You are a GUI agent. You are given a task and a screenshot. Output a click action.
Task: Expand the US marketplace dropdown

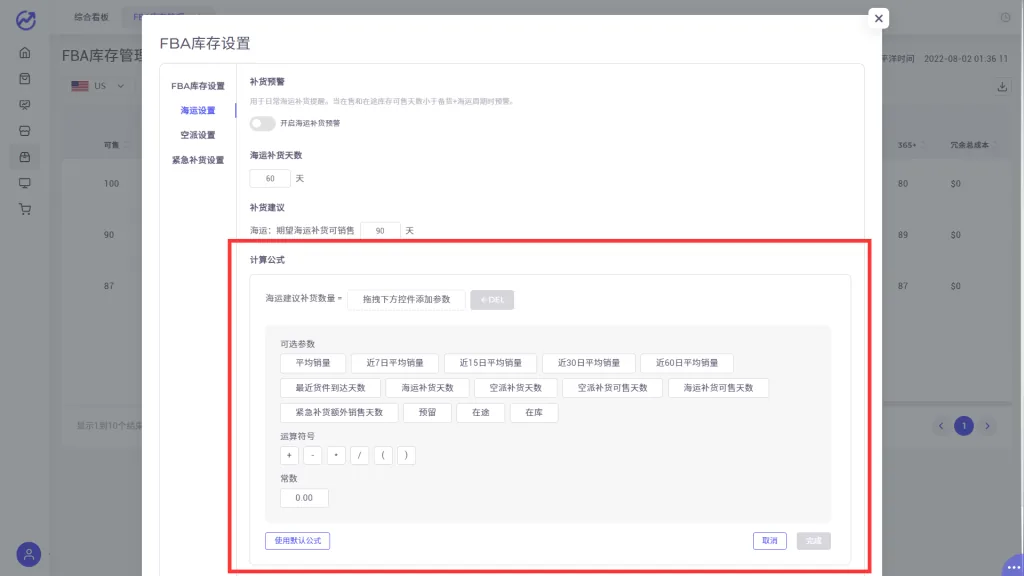coord(98,86)
